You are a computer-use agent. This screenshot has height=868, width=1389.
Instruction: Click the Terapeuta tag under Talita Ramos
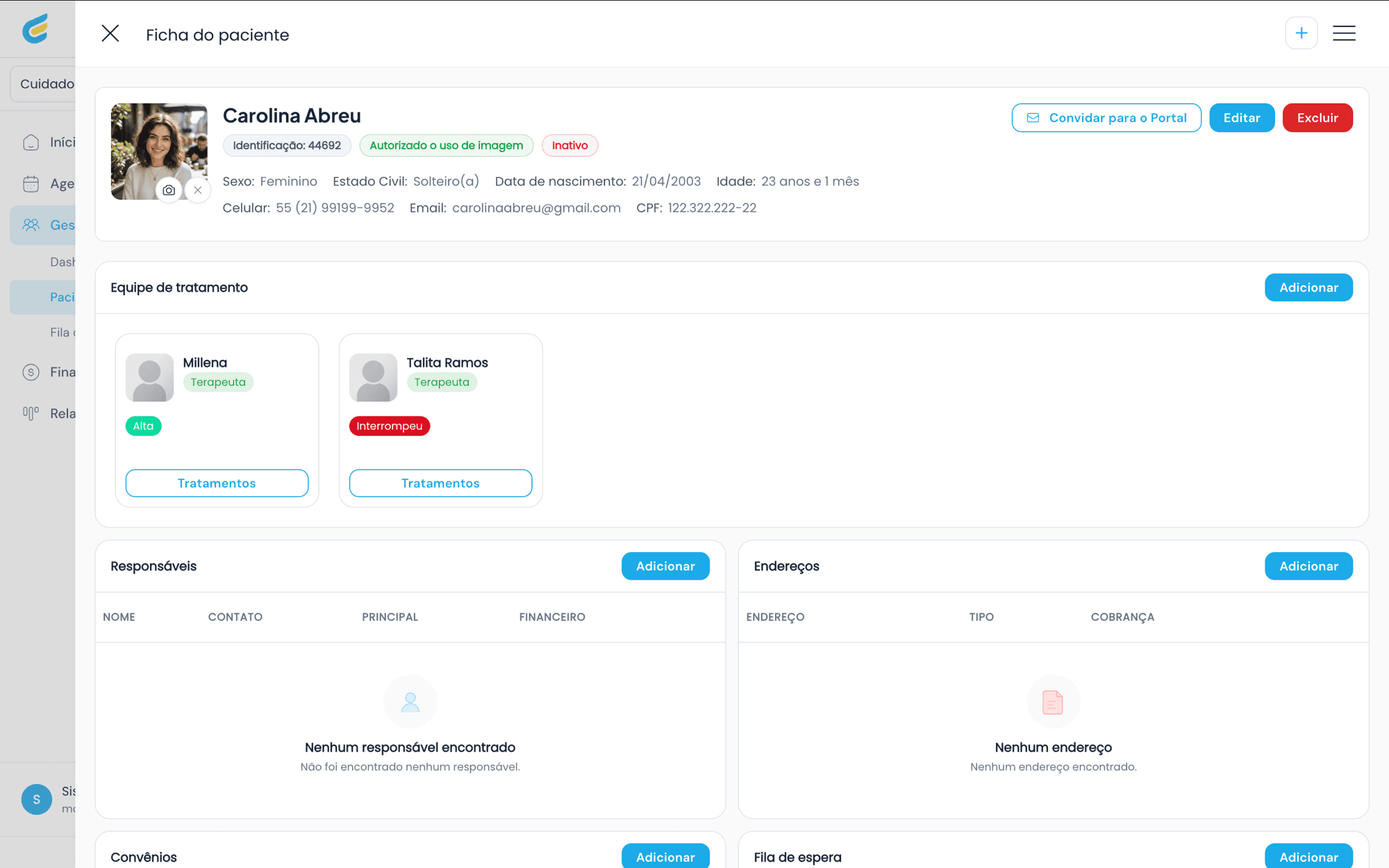click(x=442, y=382)
